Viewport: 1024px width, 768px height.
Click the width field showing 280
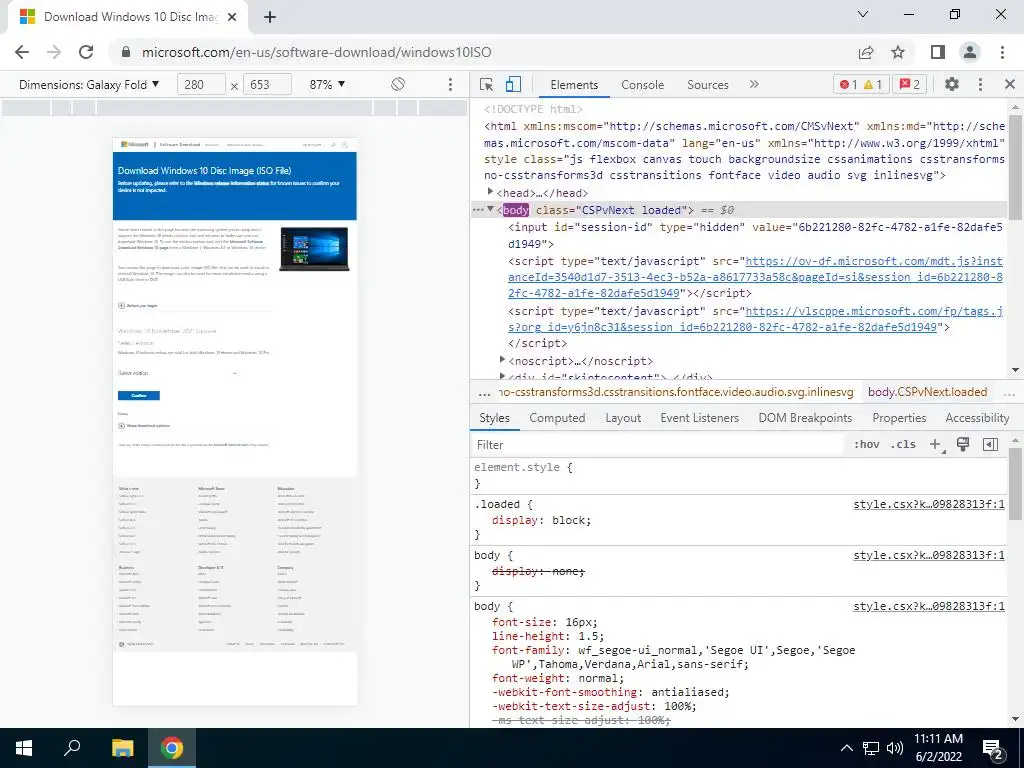pyautogui.click(x=201, y=85)
